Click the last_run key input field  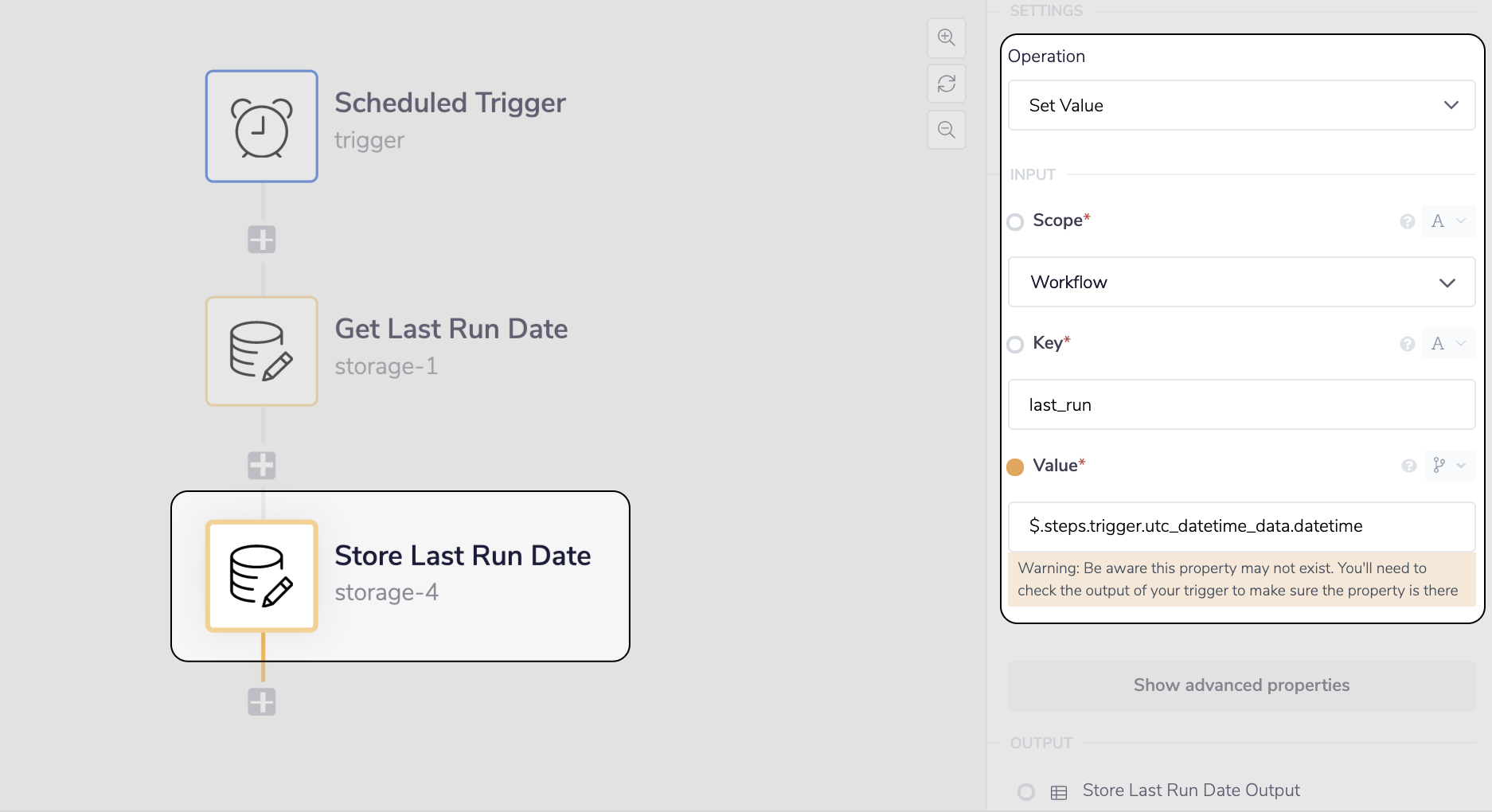1241,404
